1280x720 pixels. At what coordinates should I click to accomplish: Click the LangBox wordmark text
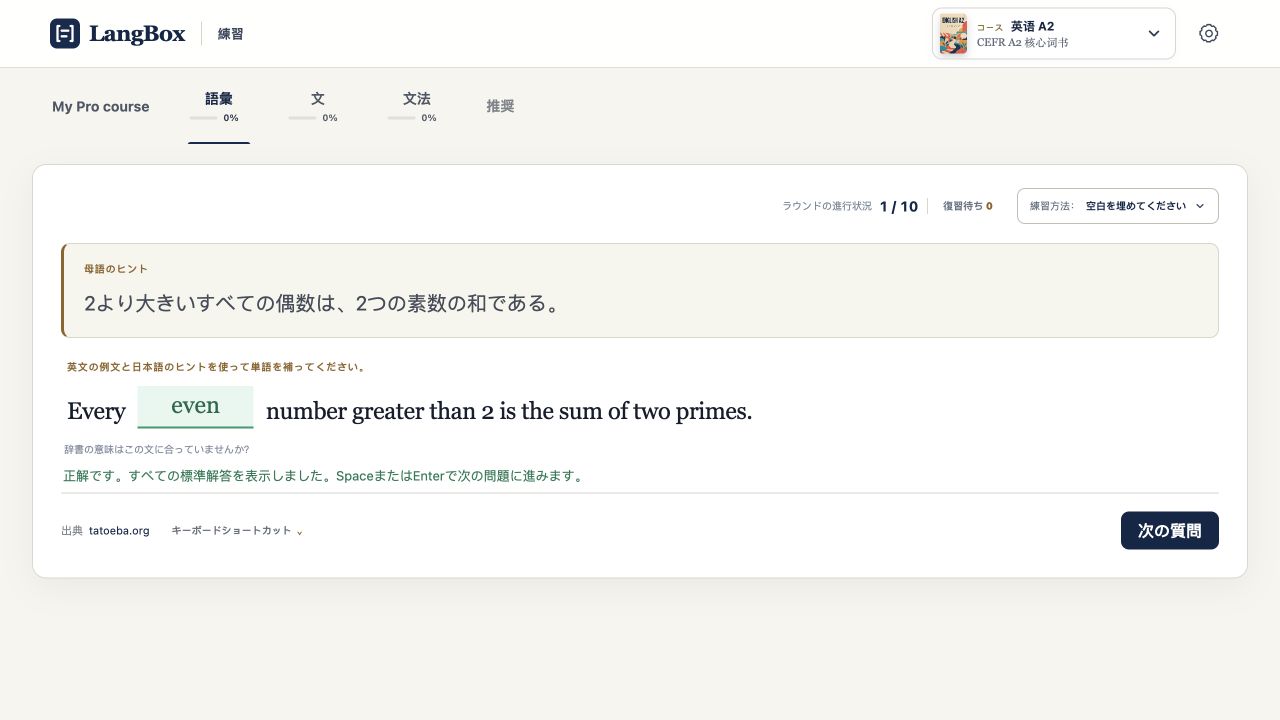(137, 34)
